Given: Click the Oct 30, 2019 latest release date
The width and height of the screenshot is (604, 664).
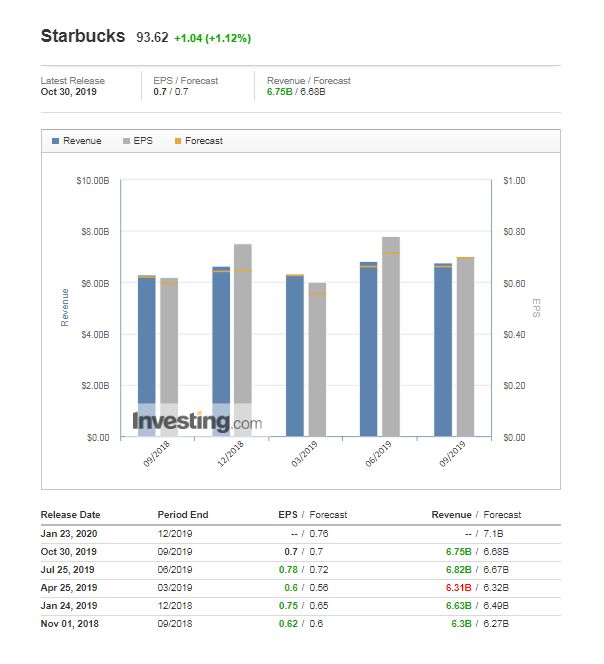Looking at the screenshot, I should click(69, 92).
